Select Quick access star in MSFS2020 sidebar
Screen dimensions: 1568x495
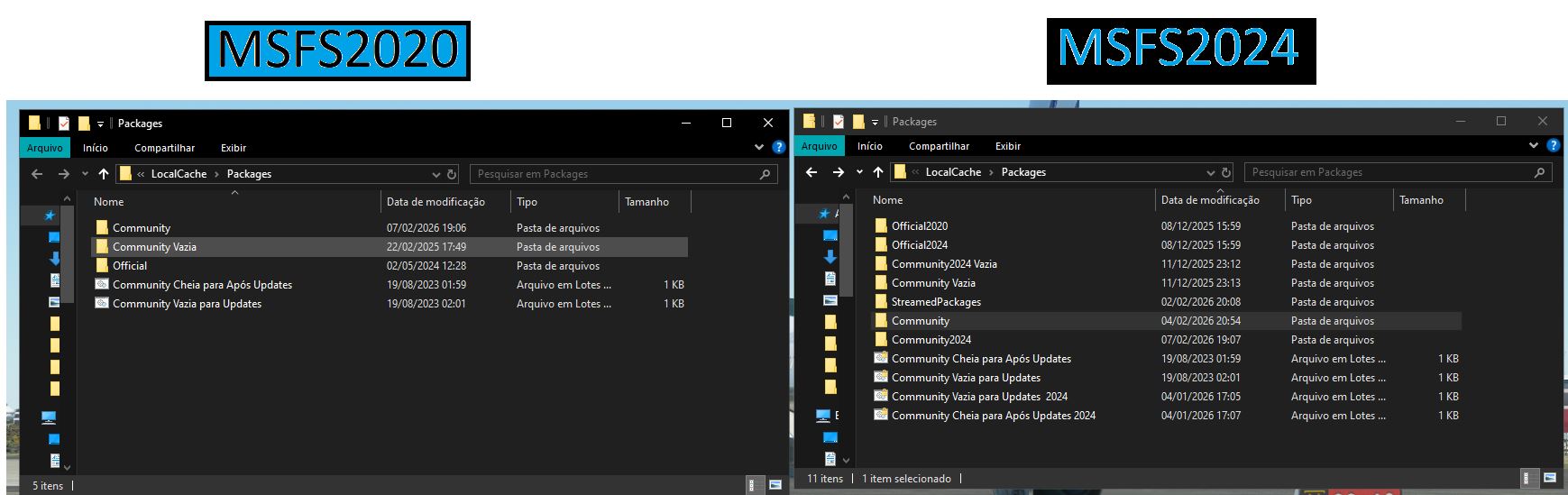coord(50,215)
